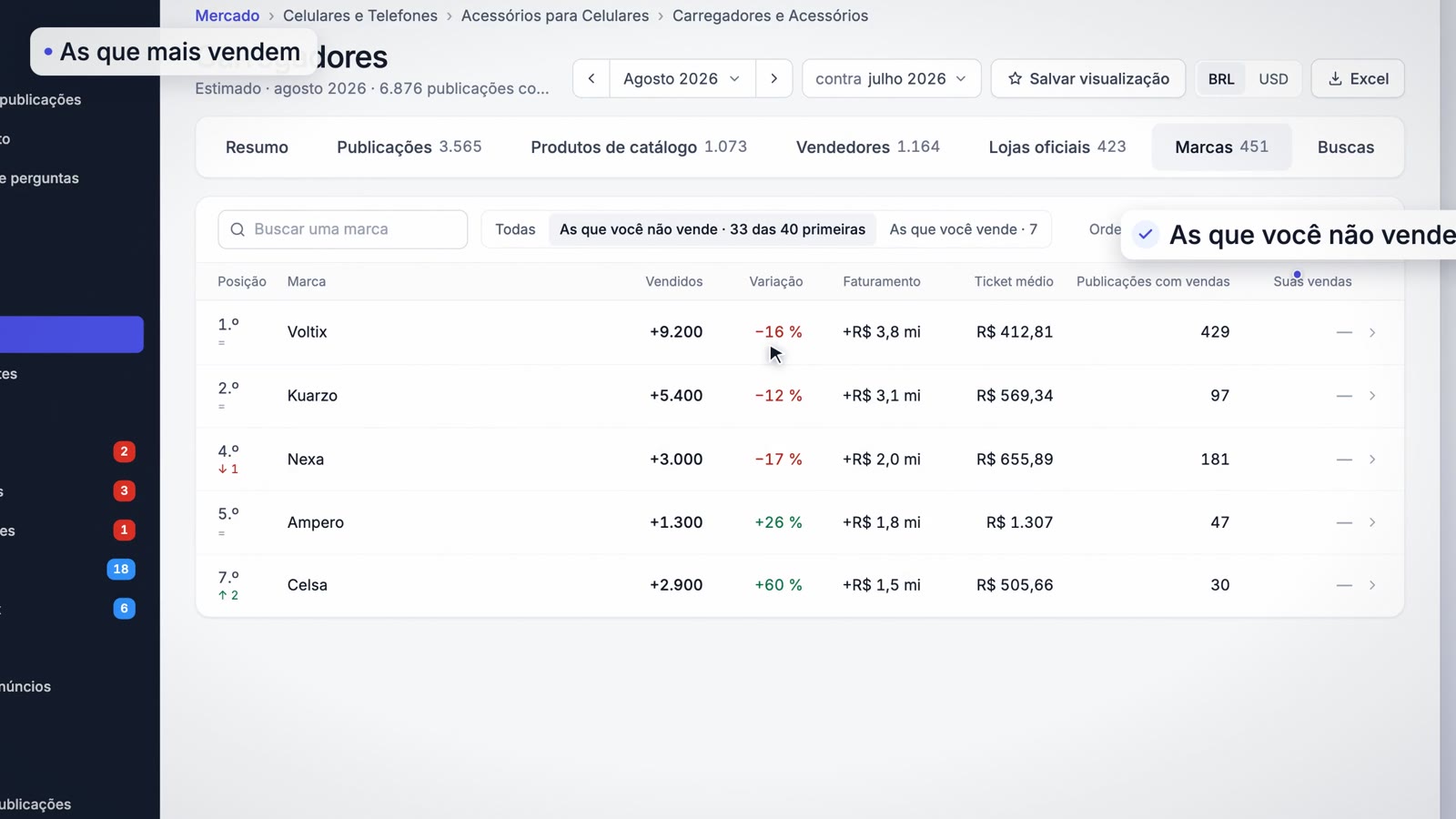Click the highlighted active sidebar item
This screenshot has width=1456, height=819.
72,334
